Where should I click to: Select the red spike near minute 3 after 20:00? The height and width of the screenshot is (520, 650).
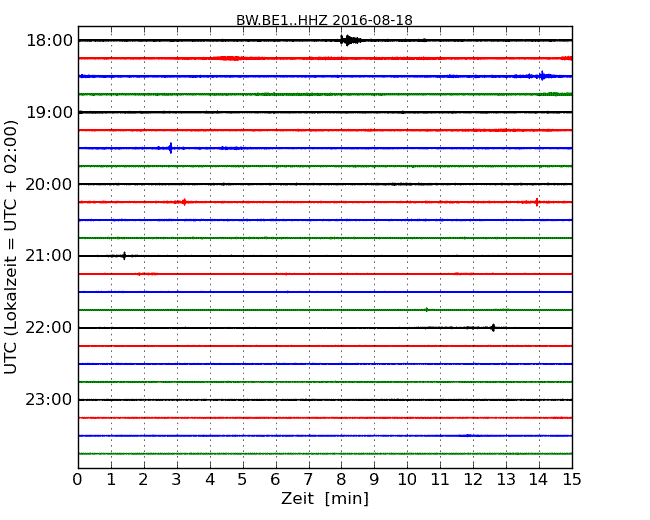(184, 202)
